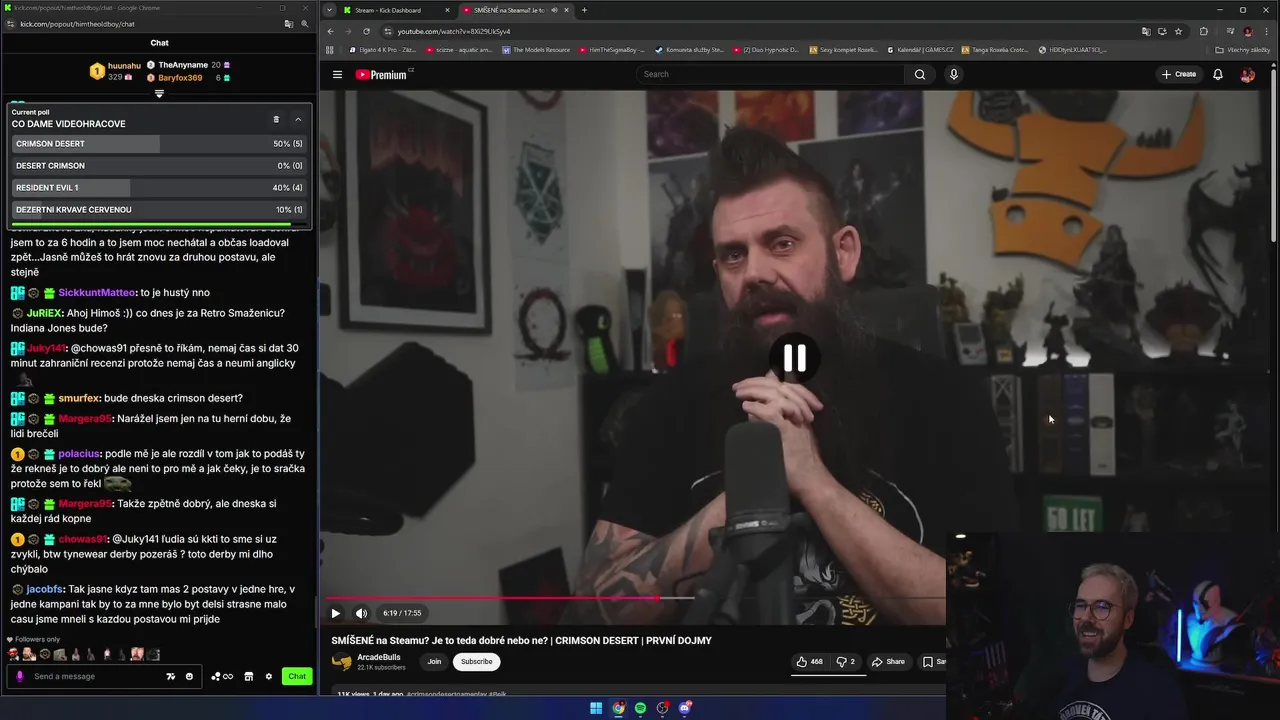Open Spotify from the taskbar
This screenshot has width=1280, height=720.
tap(640, 708)
